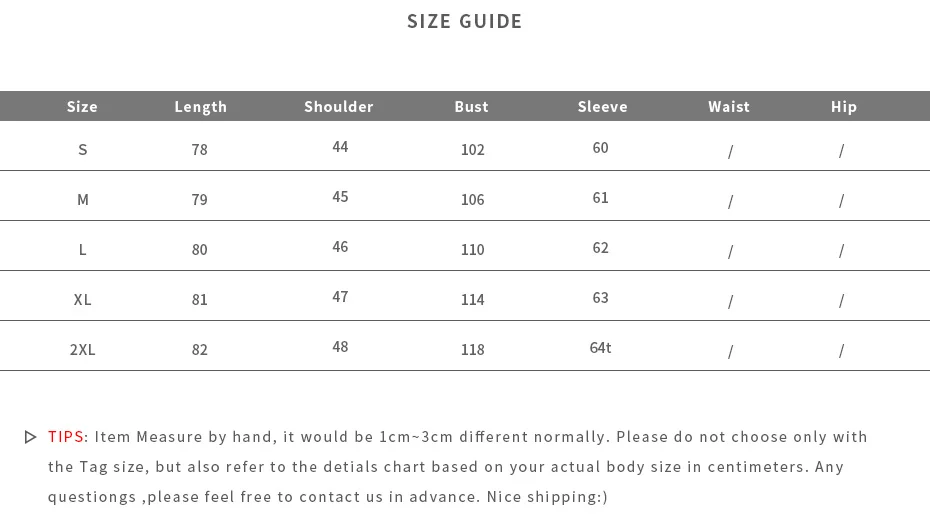Click bust value 118 in 2XL row
The width and height of the screenshot is (930, 520).
(x=473, y=350)
